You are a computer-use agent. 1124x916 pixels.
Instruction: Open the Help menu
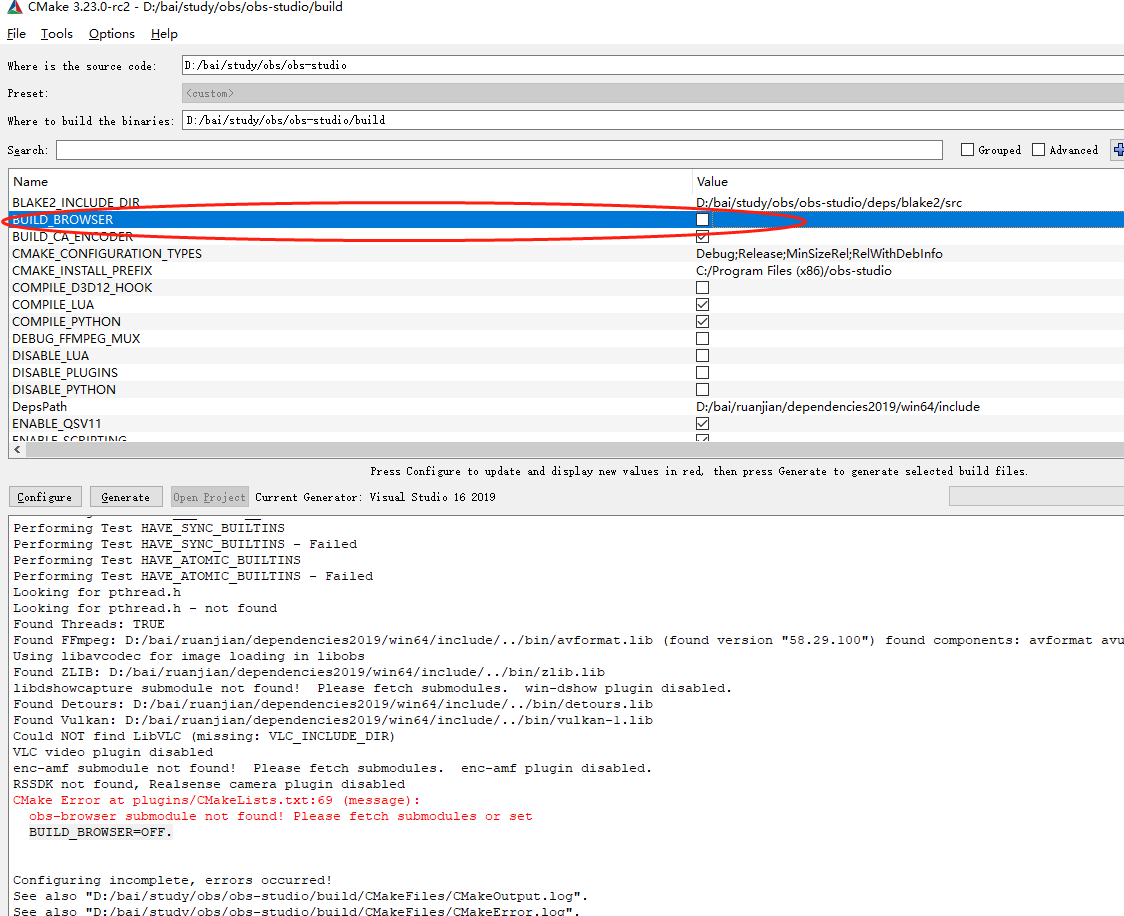(164, 34)
